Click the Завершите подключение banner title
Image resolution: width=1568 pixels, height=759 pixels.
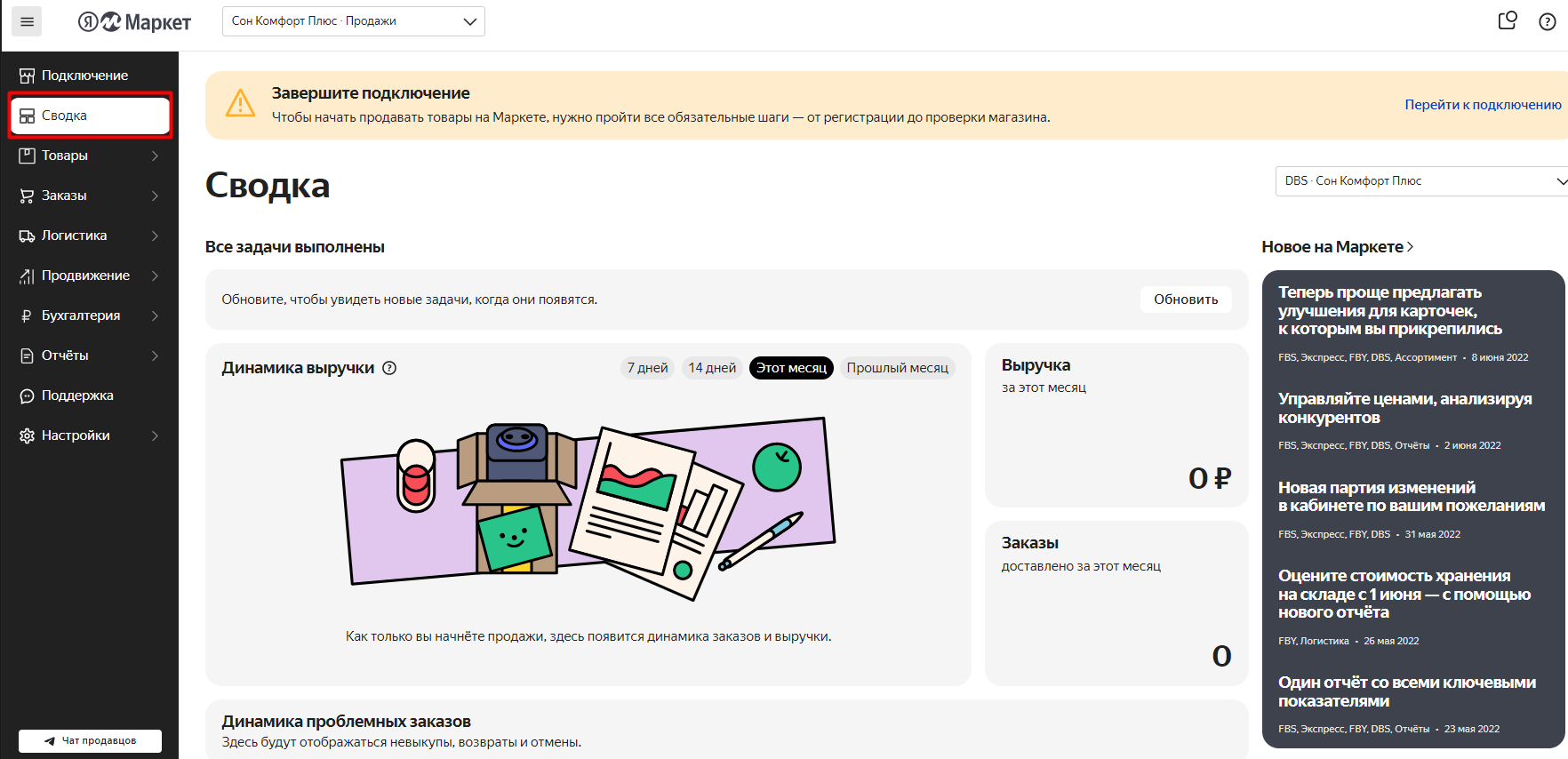pyautogui.click(x=371, y=93)
